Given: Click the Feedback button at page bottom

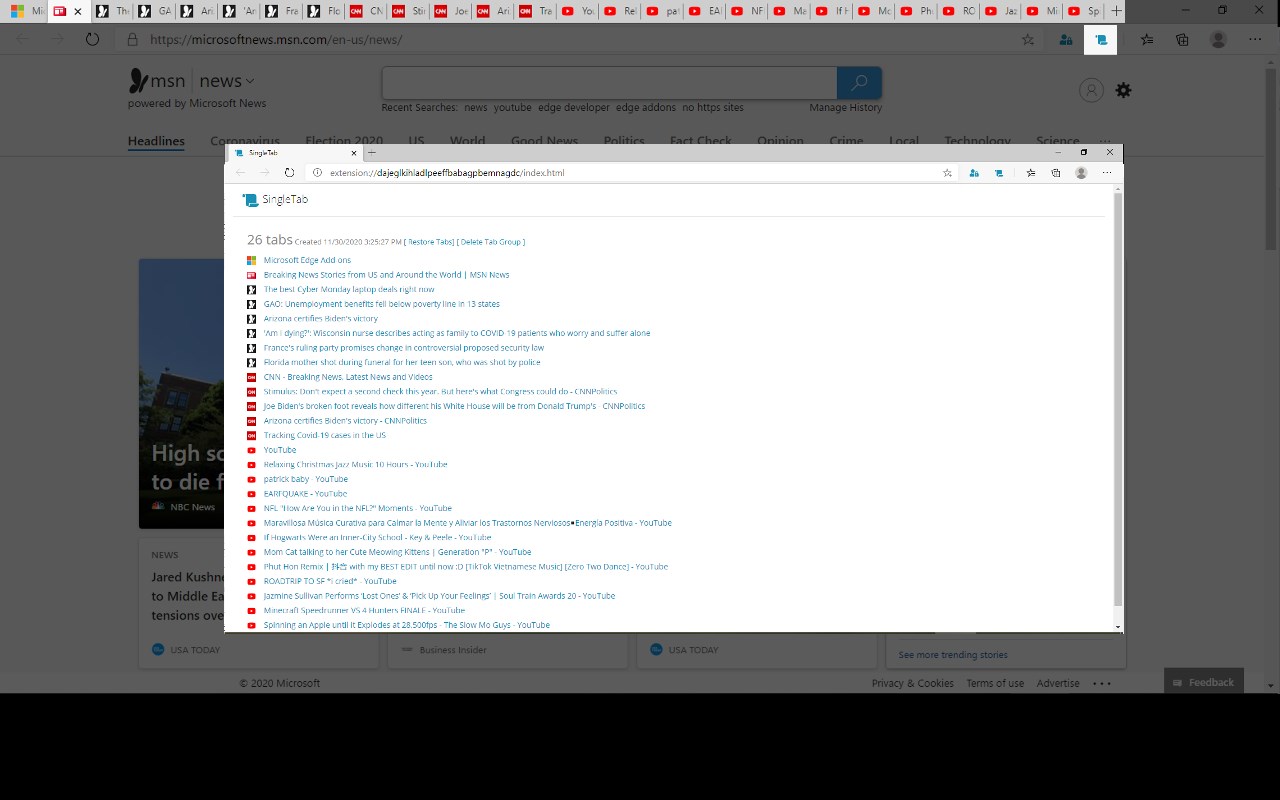Looking at the screenshot, I should pos(1204,682).
